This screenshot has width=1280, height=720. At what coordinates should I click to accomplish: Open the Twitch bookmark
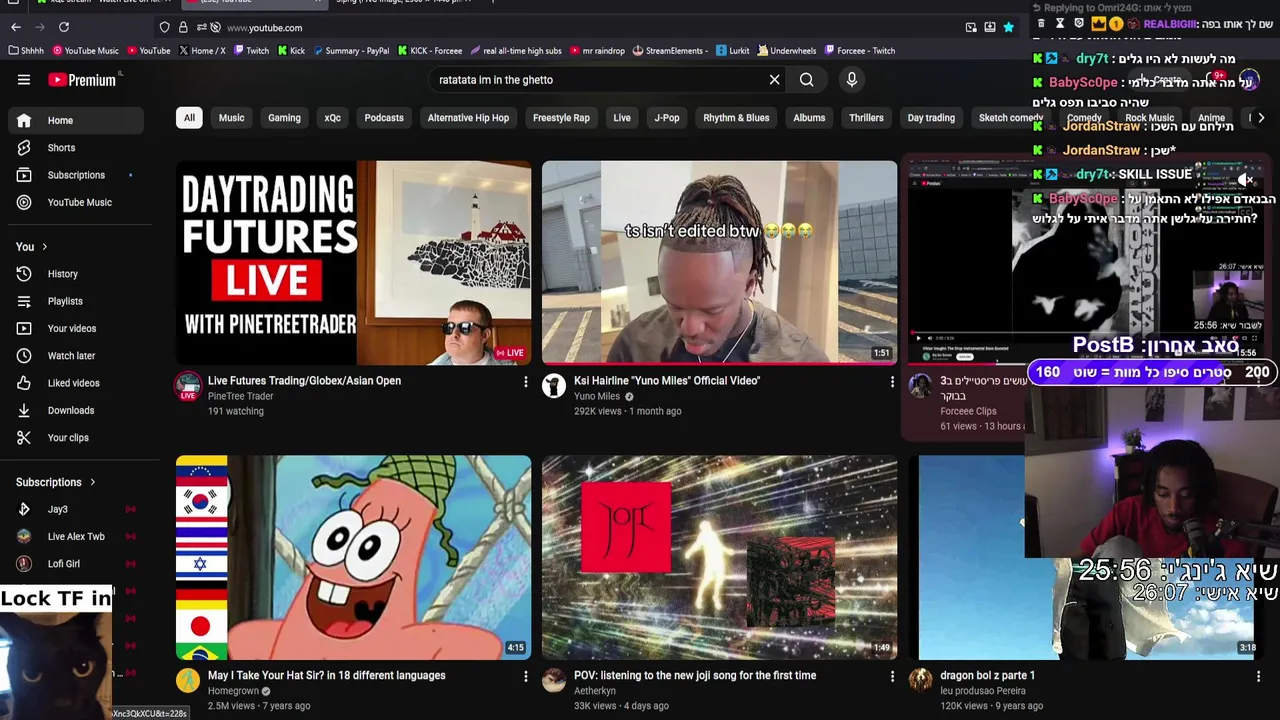click(x=251, y=51)
